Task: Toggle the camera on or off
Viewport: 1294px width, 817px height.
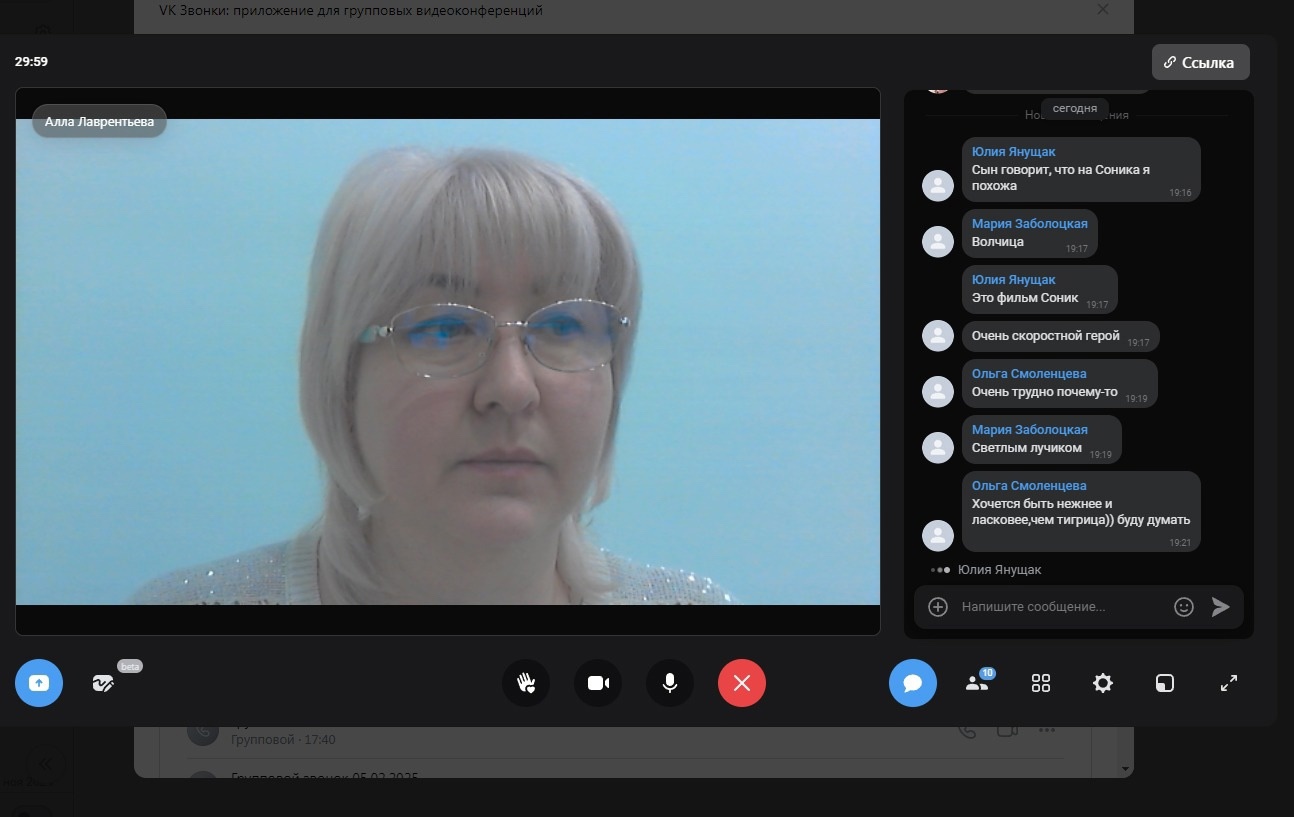Action: 598,683
